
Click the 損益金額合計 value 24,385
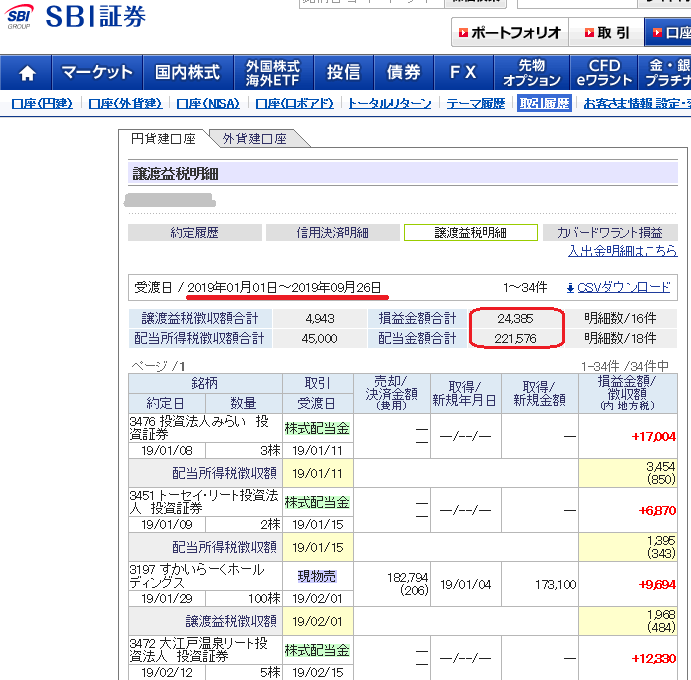pos(515,318)
